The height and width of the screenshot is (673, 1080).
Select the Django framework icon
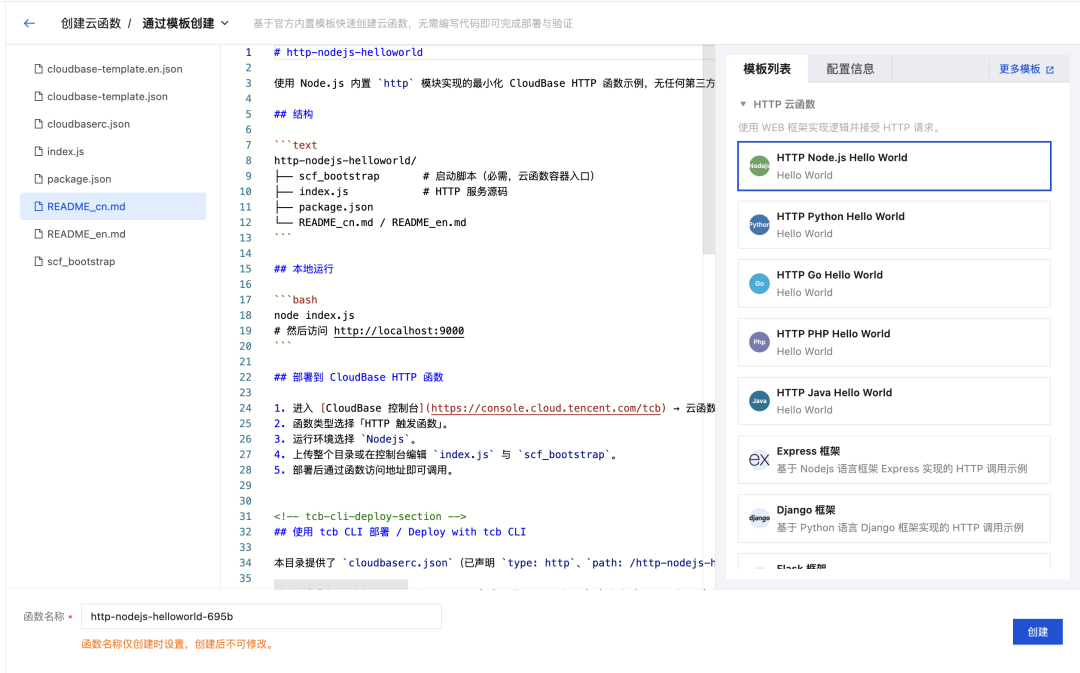[759, 518]
